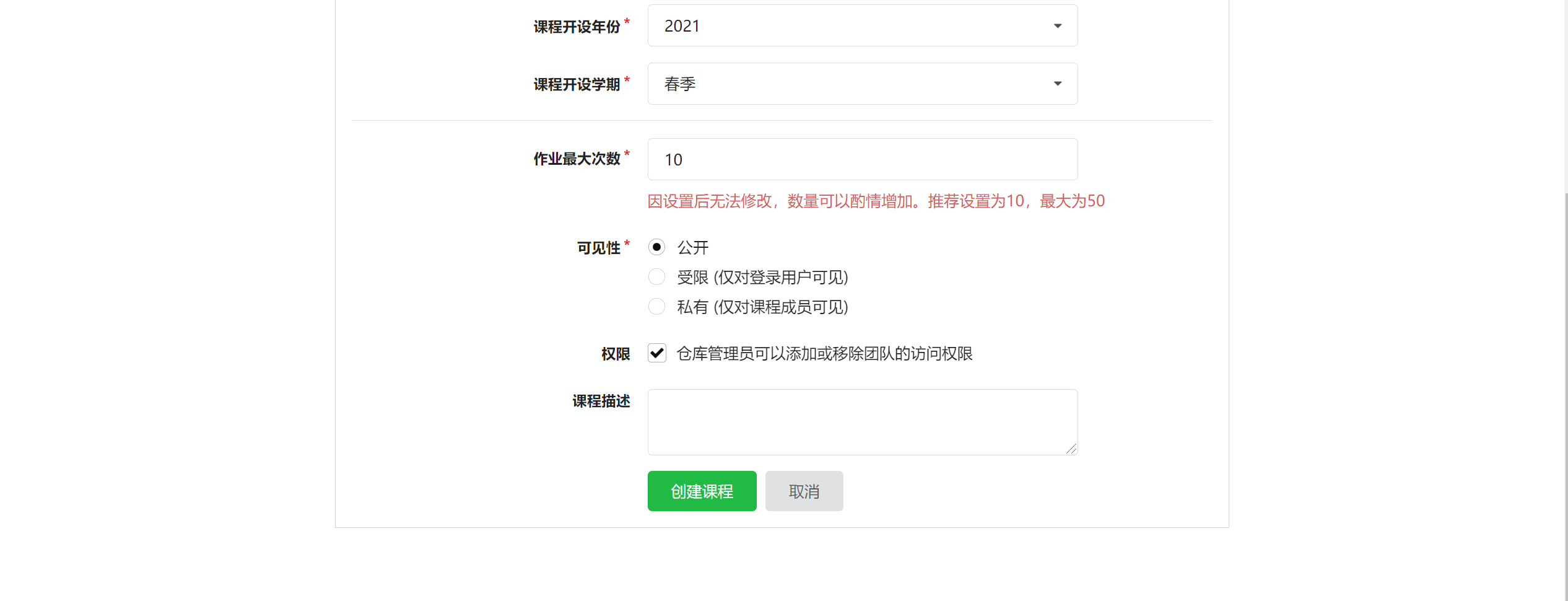
Task: Click inside the 课程描述 text area
Action: 863,422
